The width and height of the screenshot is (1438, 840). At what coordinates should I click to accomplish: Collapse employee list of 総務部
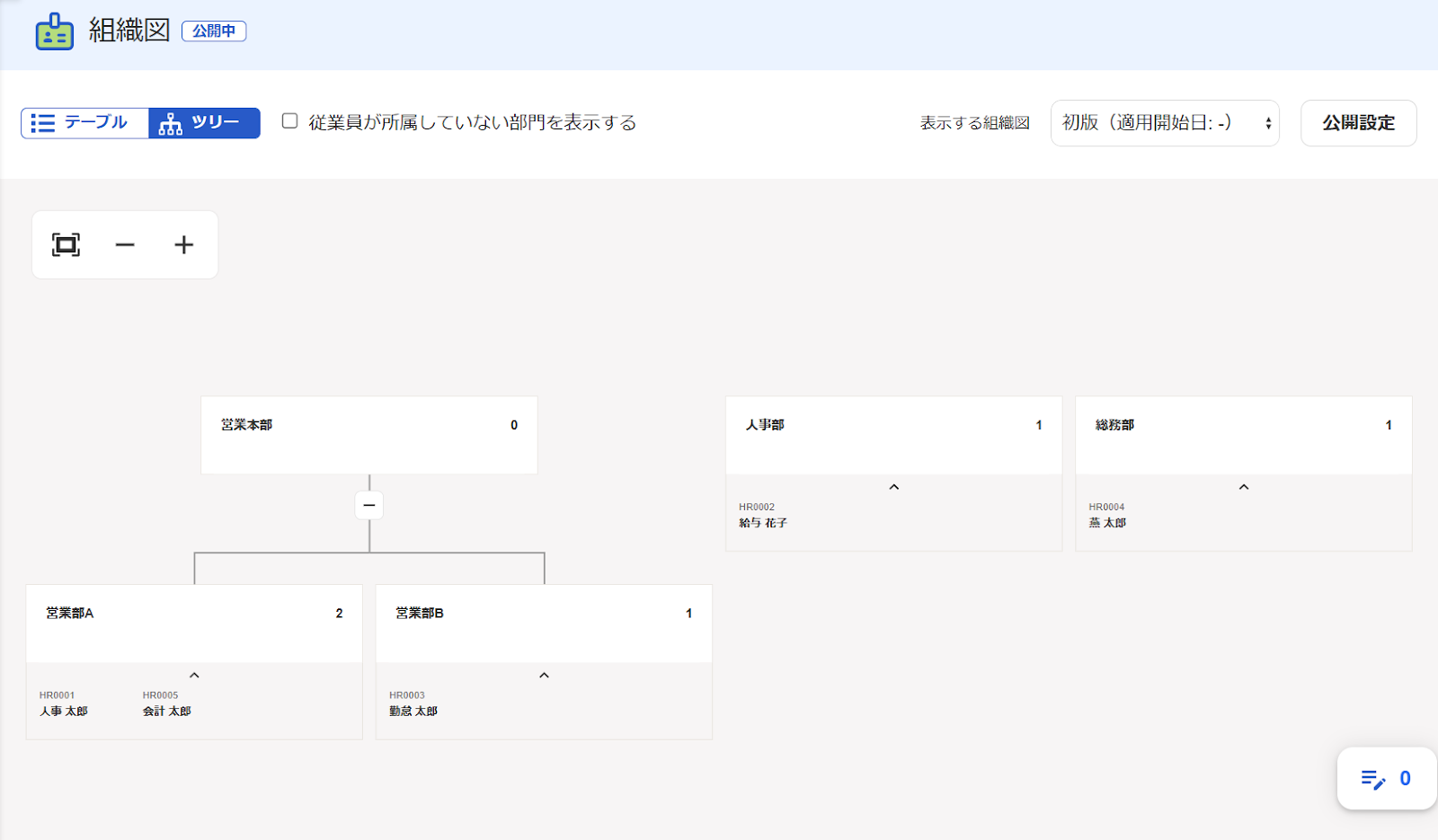(1244, 487)
